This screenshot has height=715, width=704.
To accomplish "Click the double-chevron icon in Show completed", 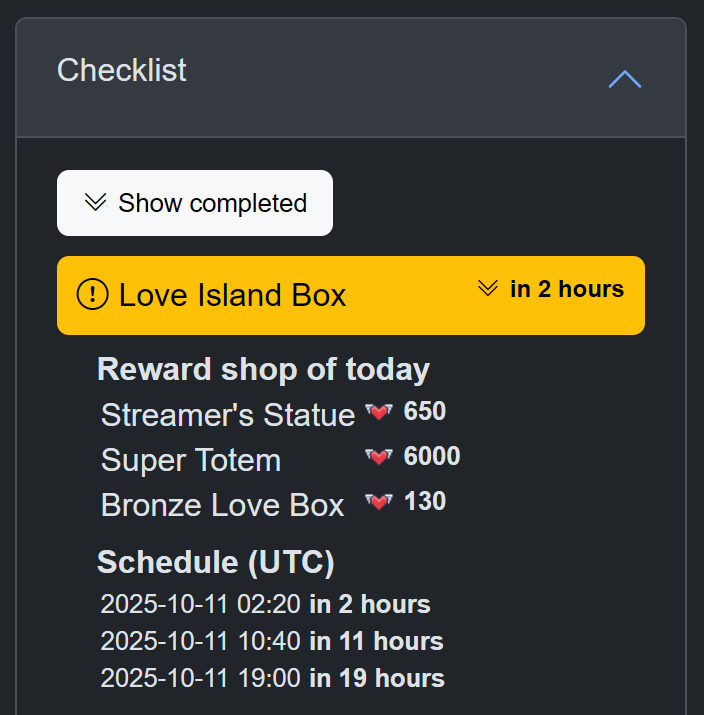I will click(95, 203).
